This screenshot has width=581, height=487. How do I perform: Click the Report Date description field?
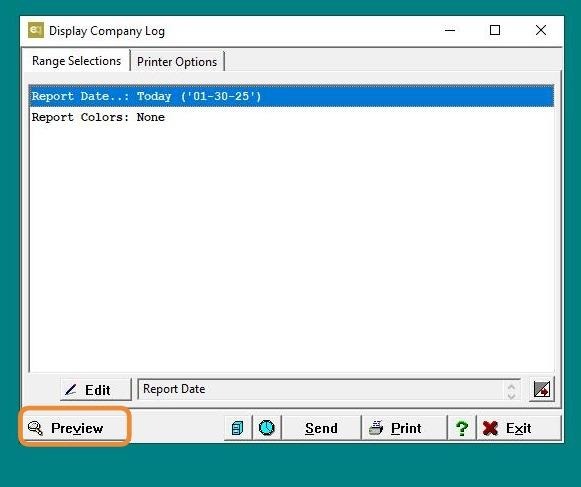tap(320, 389)
